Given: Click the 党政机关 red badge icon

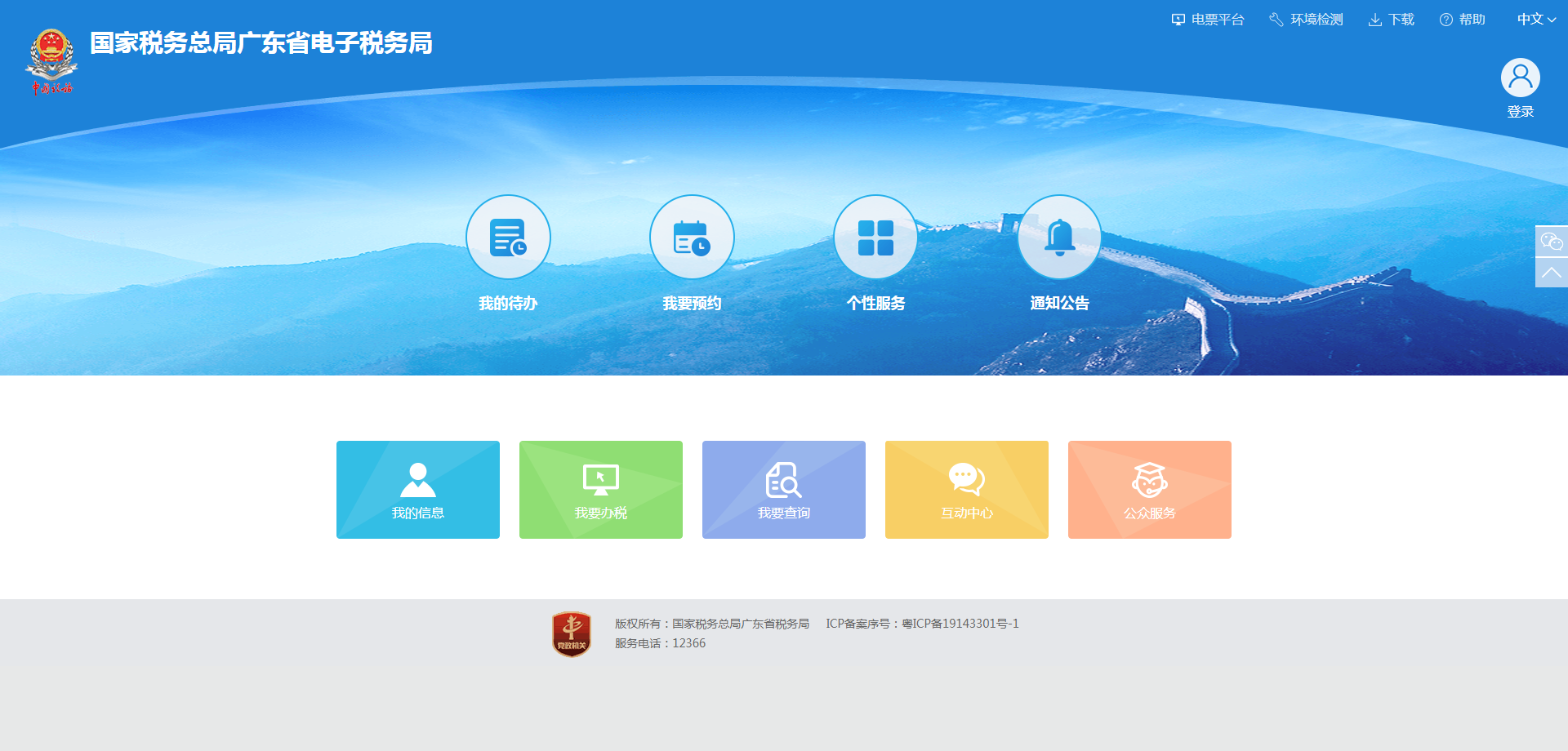Looking at the screenshot, I should click(x=572, y=634).
